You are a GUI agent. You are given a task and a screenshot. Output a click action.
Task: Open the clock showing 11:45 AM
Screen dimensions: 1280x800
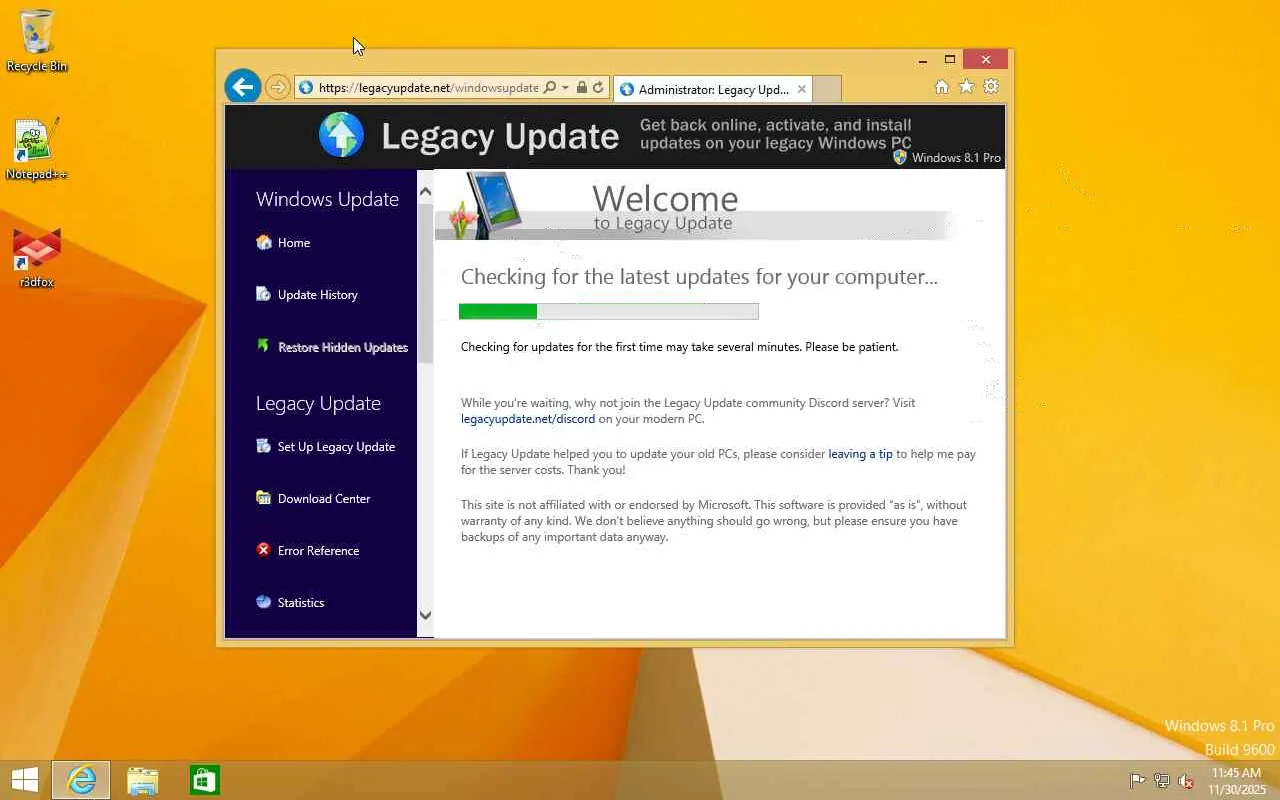click(1236, 781)
